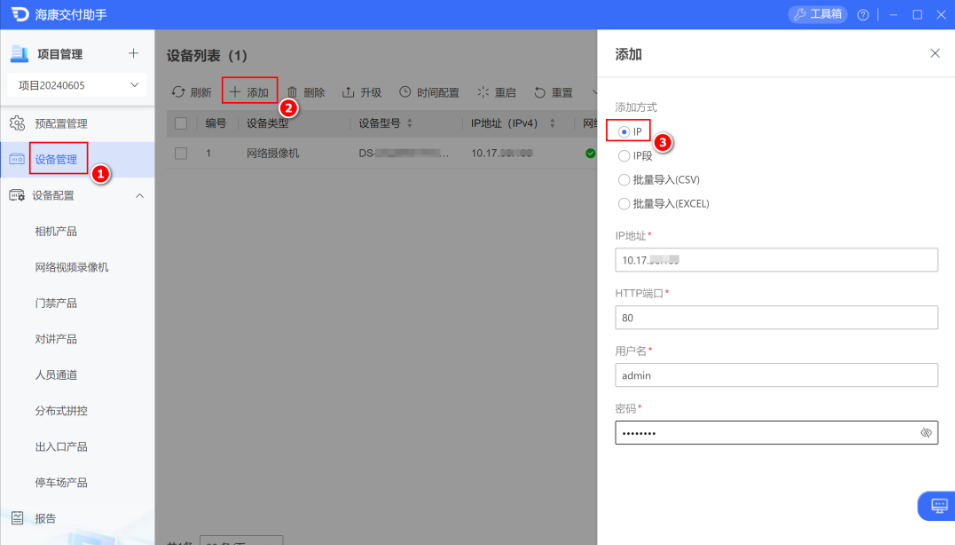Viewport: 955px width, 545px height.
Task: Click the 设备类型 column header
Action: pos(267,124)
